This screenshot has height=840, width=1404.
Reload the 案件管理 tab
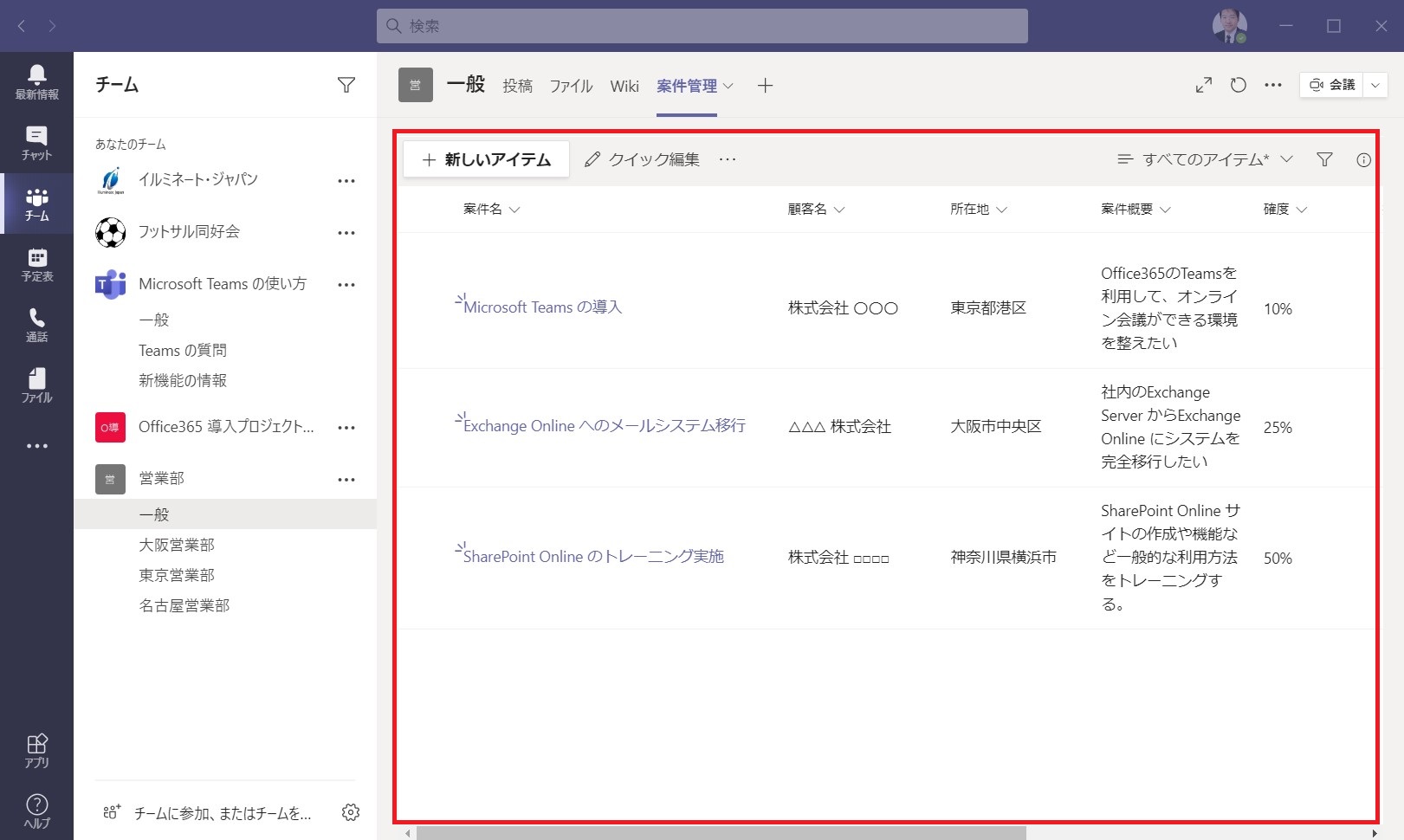[1239, 85]
